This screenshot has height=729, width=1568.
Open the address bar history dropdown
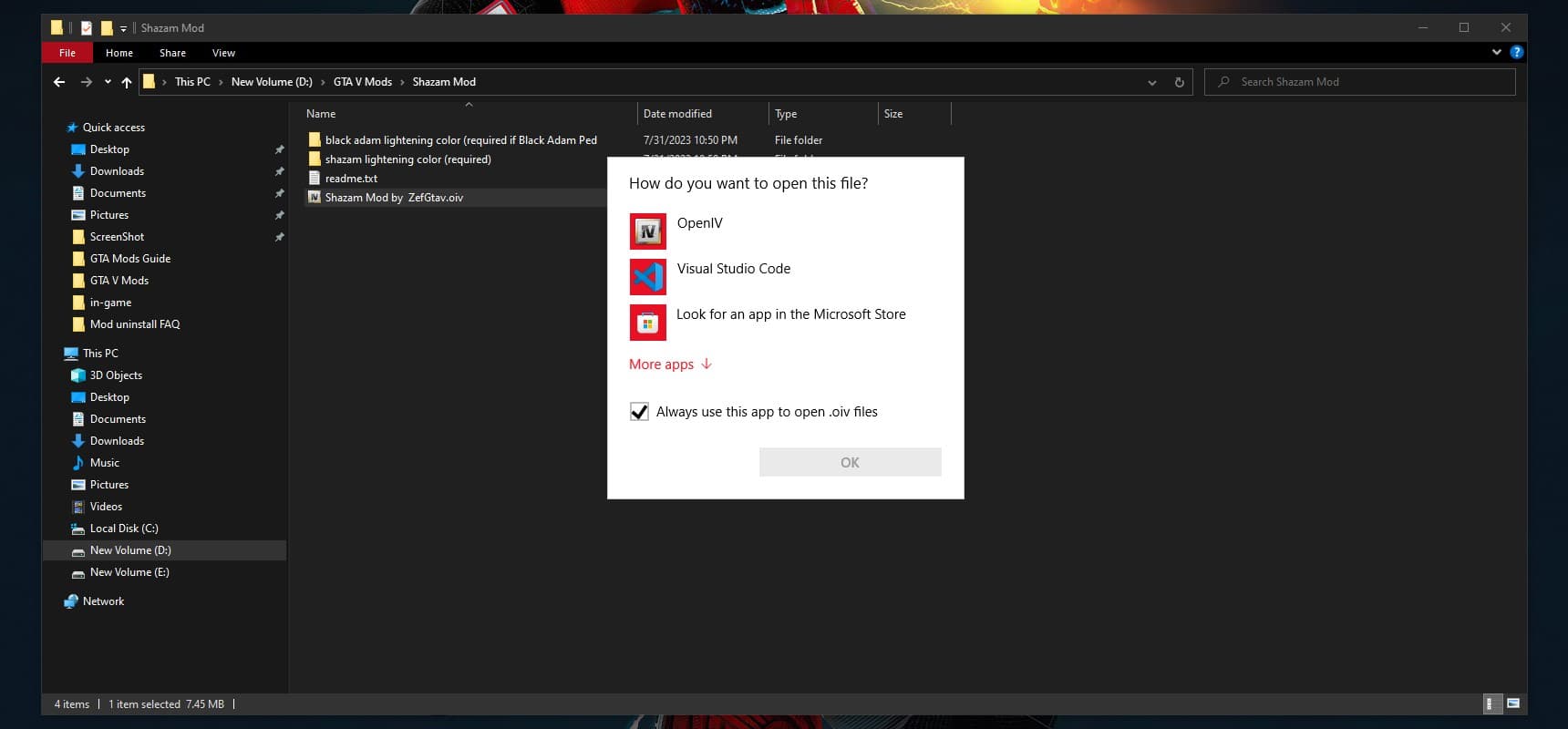click(x=1152, y=82)
